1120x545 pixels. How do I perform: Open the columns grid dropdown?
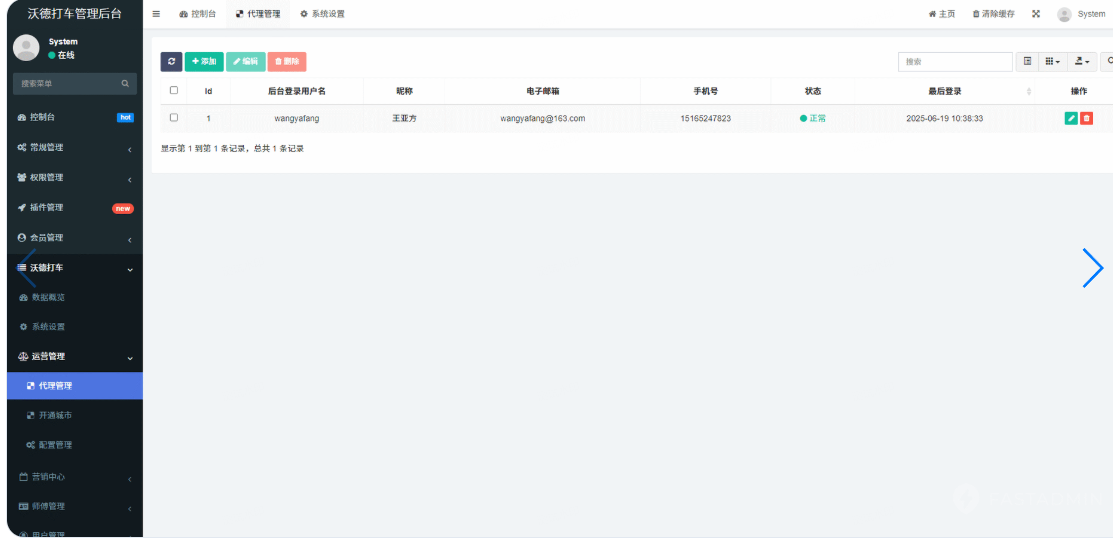[1052, 62]
